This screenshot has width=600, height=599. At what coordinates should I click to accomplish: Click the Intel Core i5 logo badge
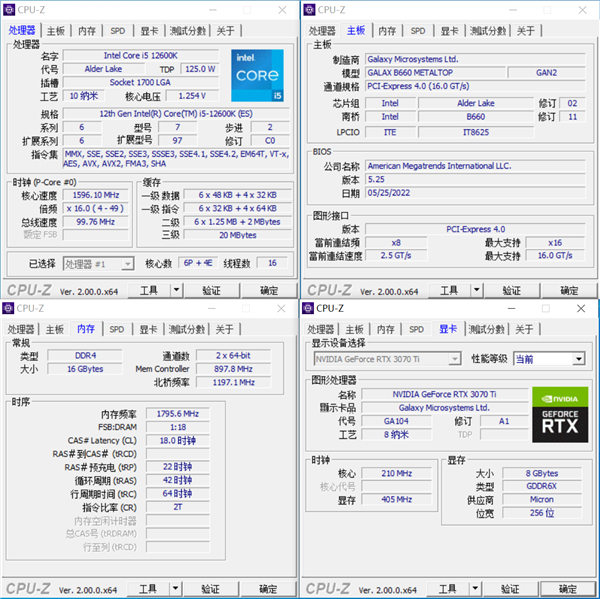(256, 76)
